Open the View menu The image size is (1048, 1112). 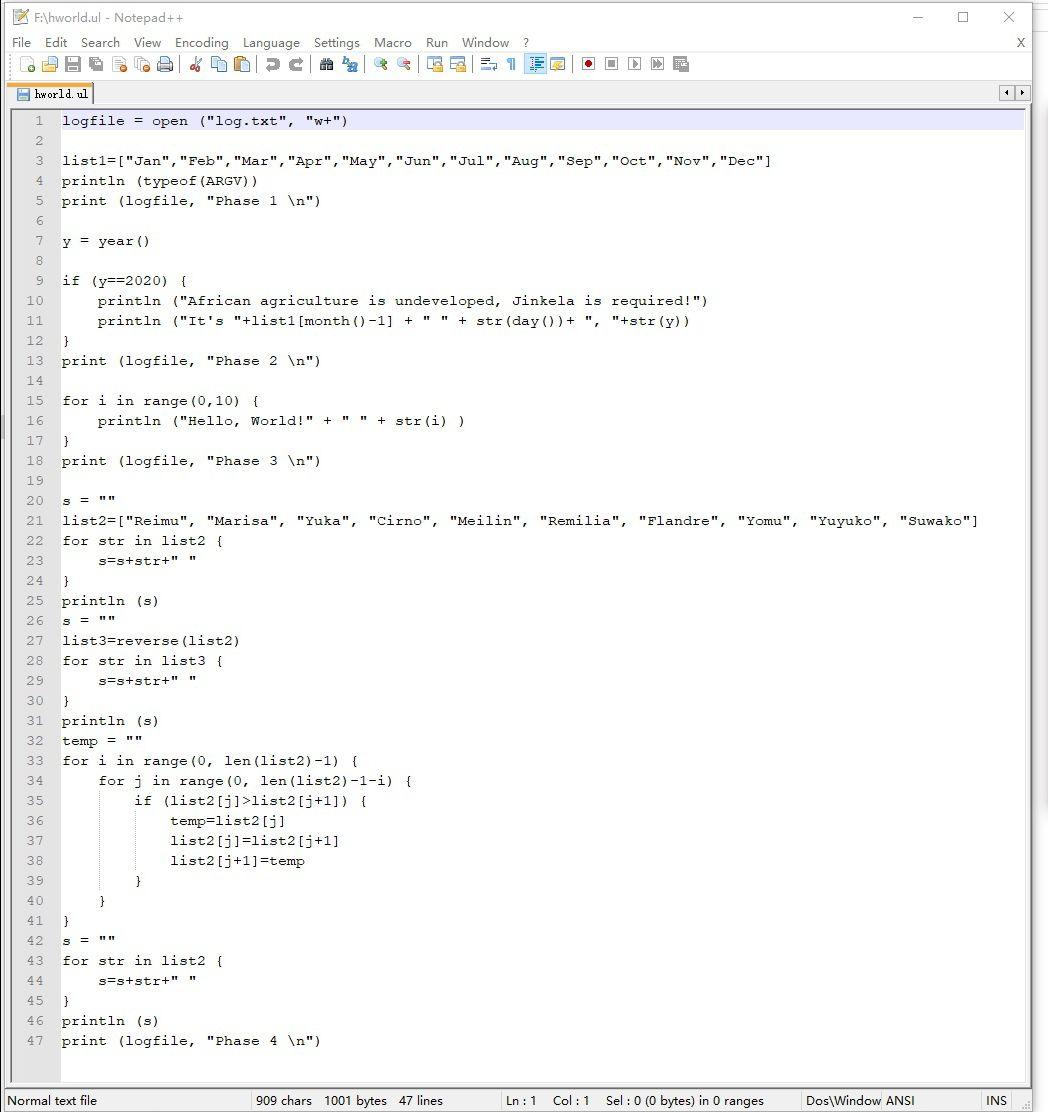pyautogui.click(x=147, y=43)
